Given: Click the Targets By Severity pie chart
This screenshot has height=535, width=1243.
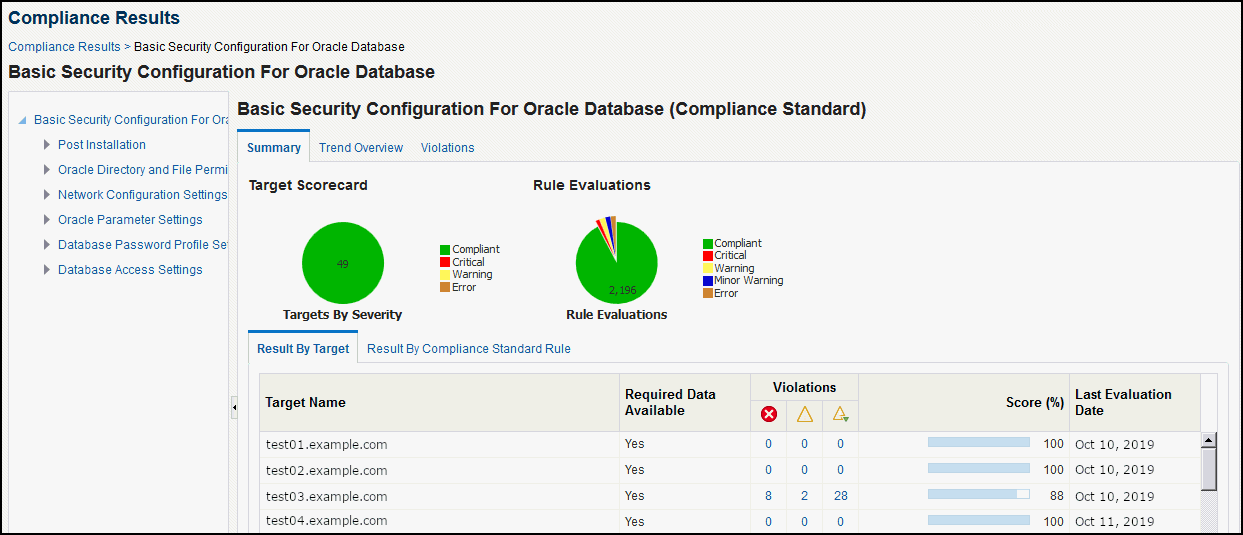Looking at the screenshot, I should tap(343, 263).
